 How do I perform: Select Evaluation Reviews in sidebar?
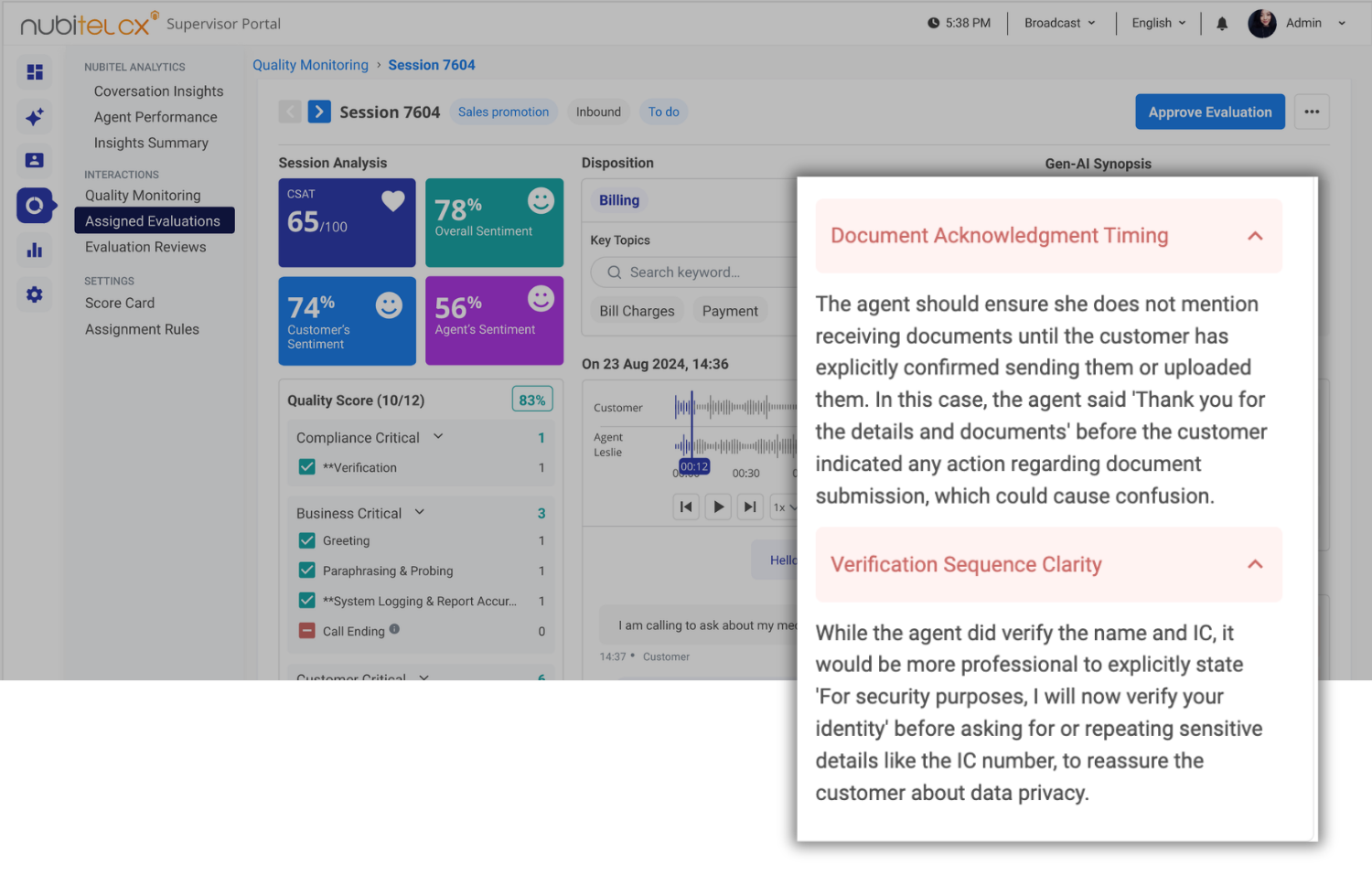[x=145, y=247]
